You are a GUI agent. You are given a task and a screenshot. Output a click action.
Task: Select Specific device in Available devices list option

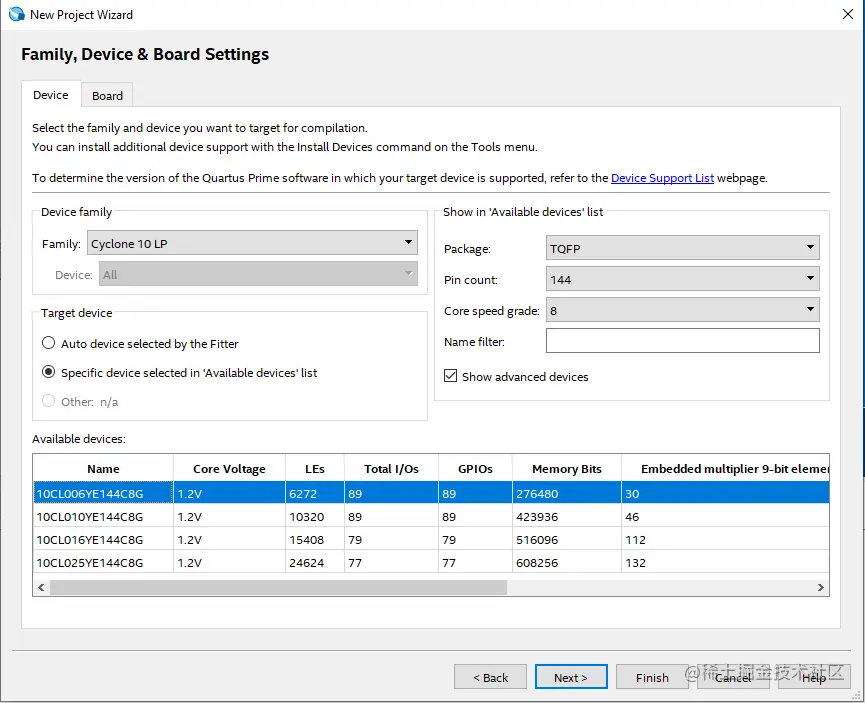[49, 372]
